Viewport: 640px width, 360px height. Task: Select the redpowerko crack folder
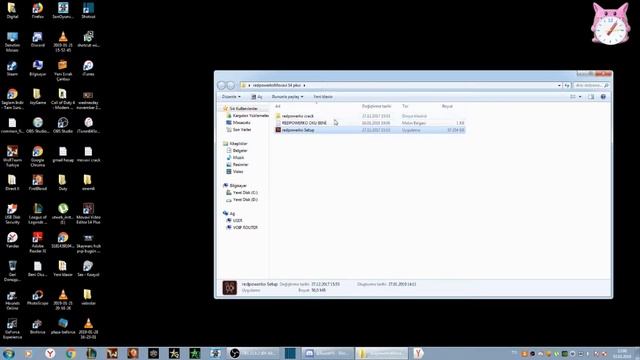coord(370,116)
